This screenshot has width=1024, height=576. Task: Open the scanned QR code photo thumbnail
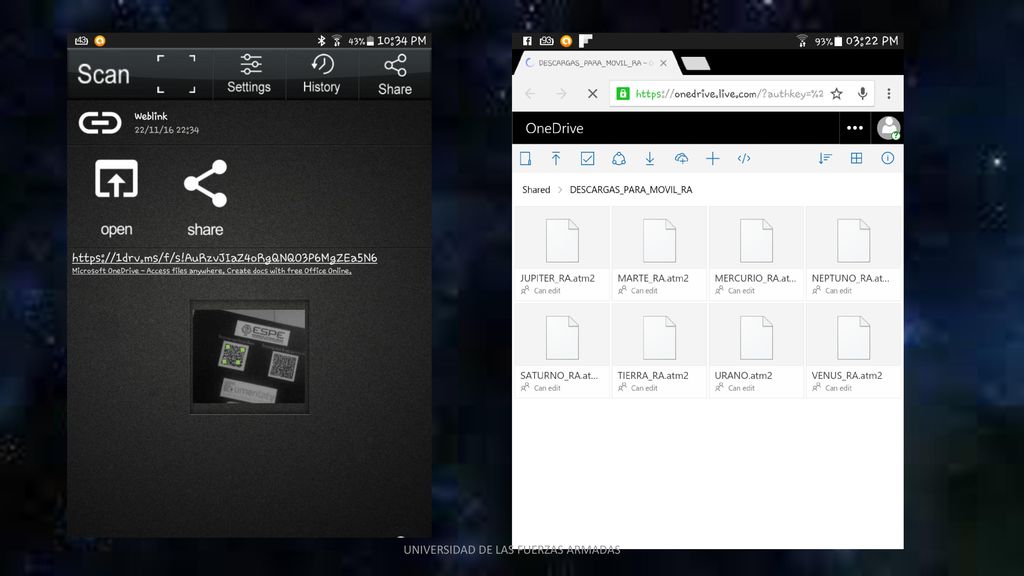click(249, 357)
